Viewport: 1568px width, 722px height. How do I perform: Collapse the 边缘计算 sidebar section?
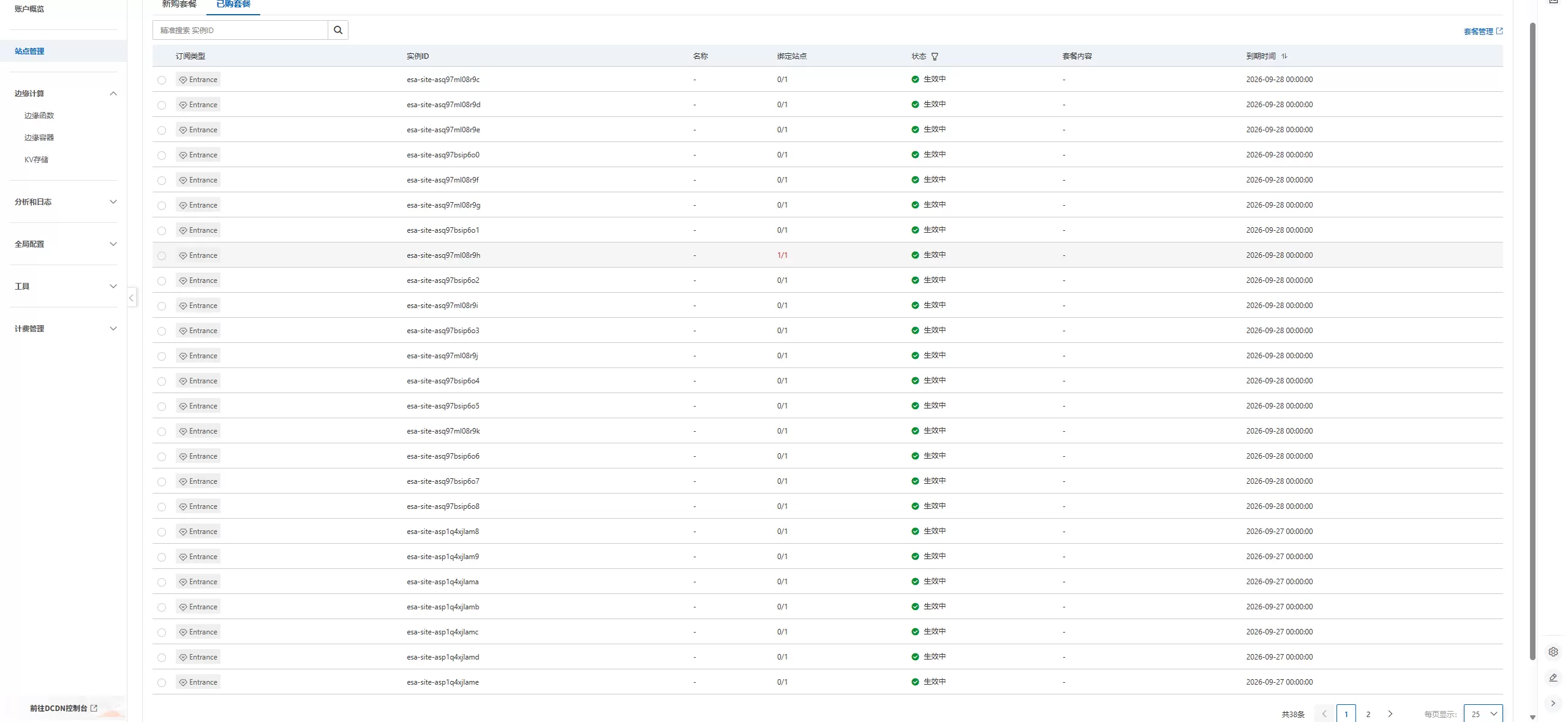(x=113, y=94)
